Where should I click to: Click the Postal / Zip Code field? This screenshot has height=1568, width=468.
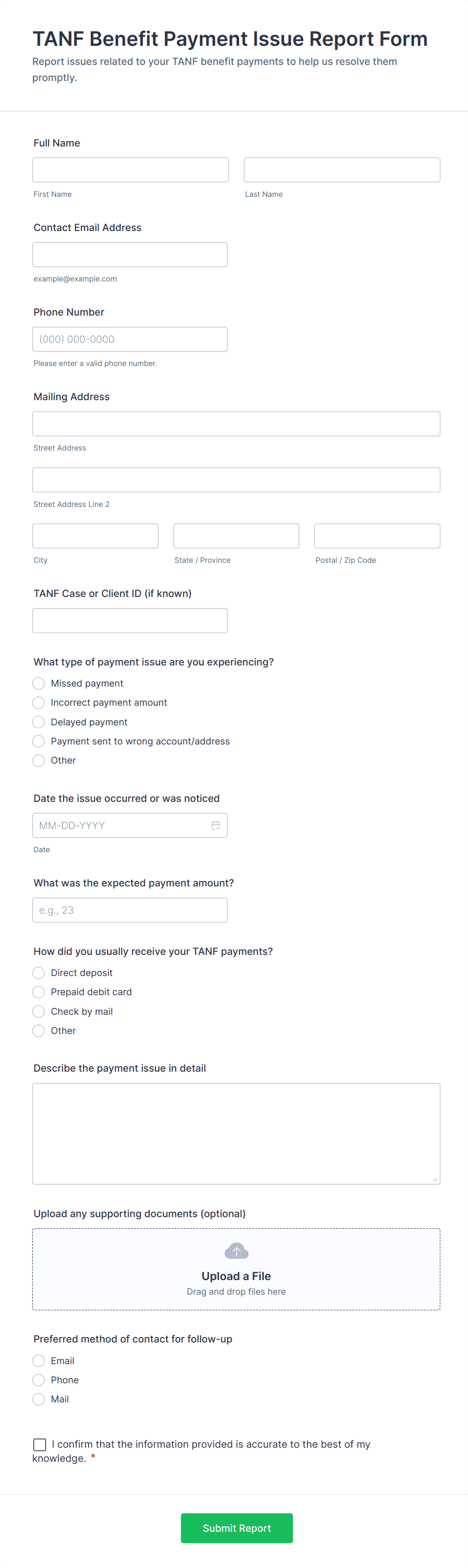coord(377,536)
